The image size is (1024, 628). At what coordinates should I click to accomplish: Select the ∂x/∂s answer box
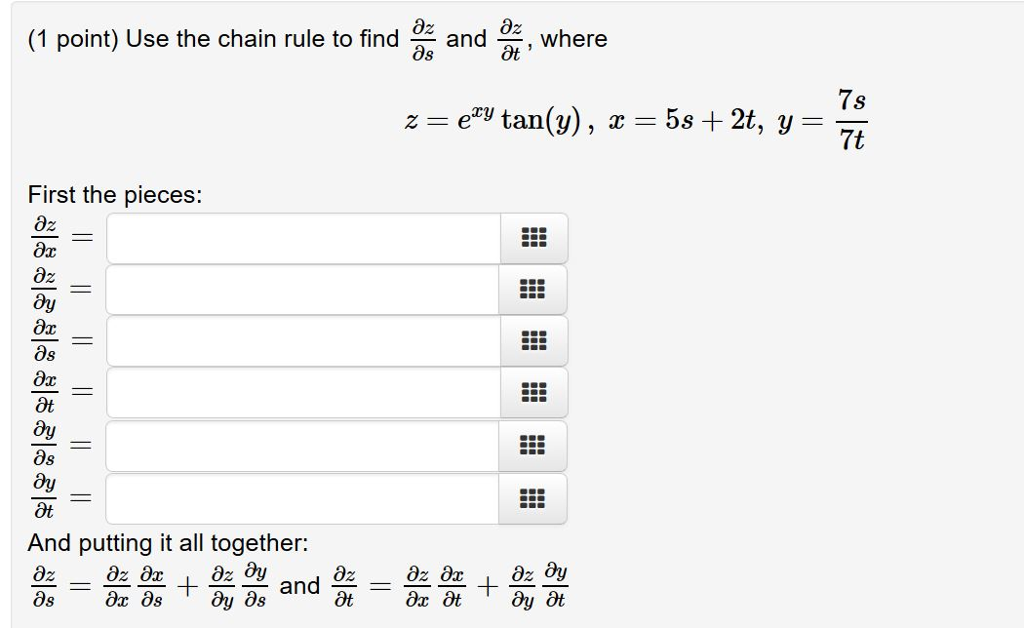tap(300, 341)
